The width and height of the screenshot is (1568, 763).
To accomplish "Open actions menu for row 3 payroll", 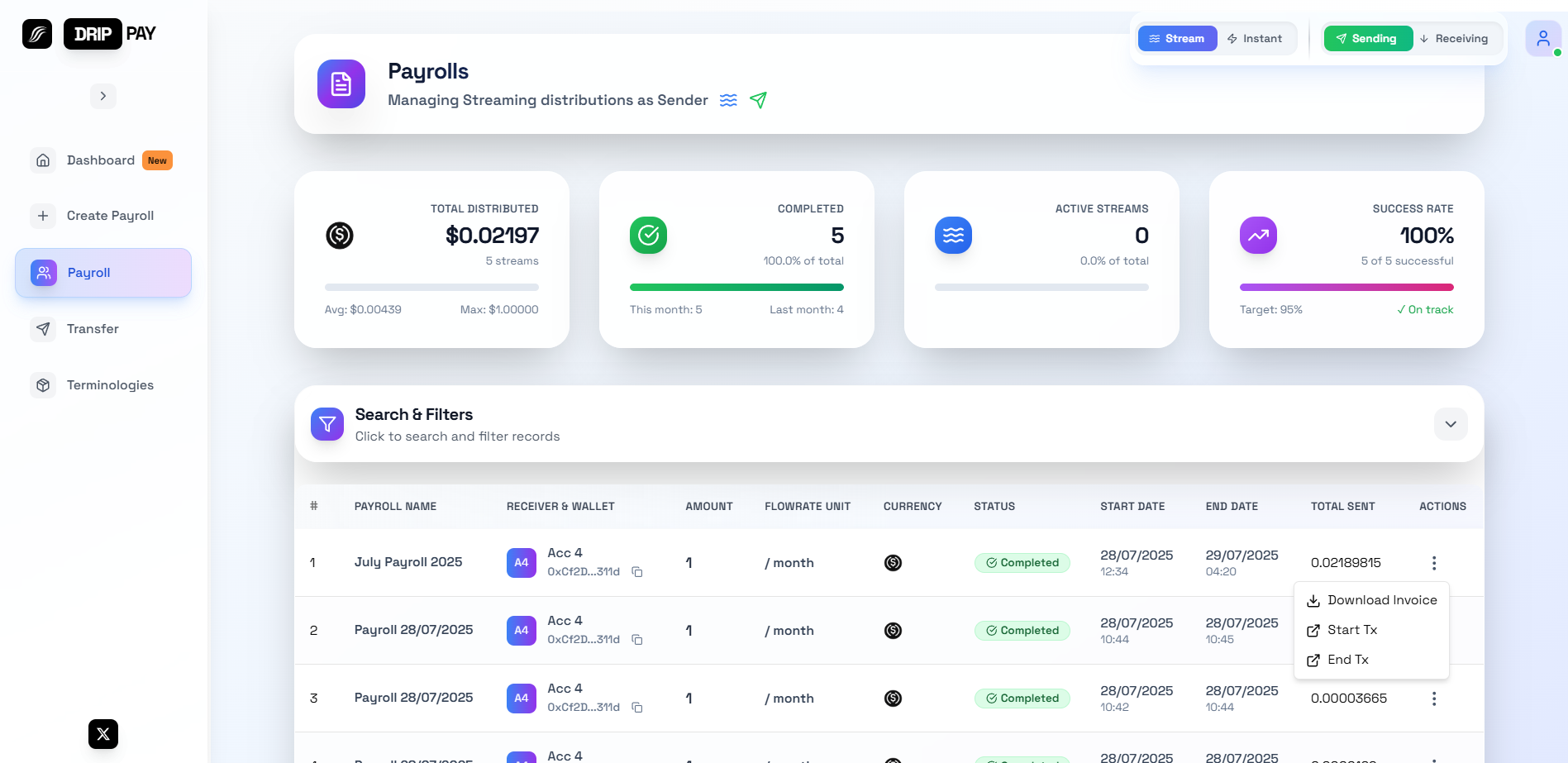I will 1434,699.
